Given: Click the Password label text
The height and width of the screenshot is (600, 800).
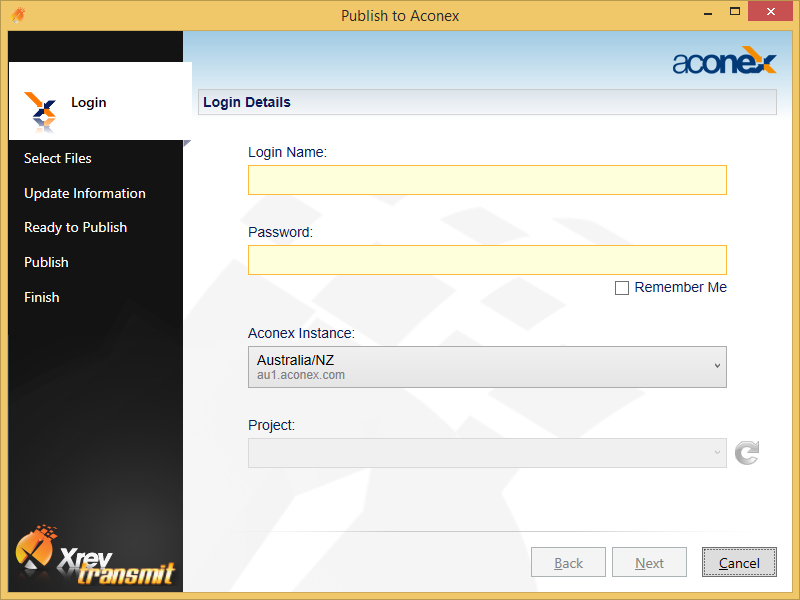Looking at the screenshot, I should 280,232.
